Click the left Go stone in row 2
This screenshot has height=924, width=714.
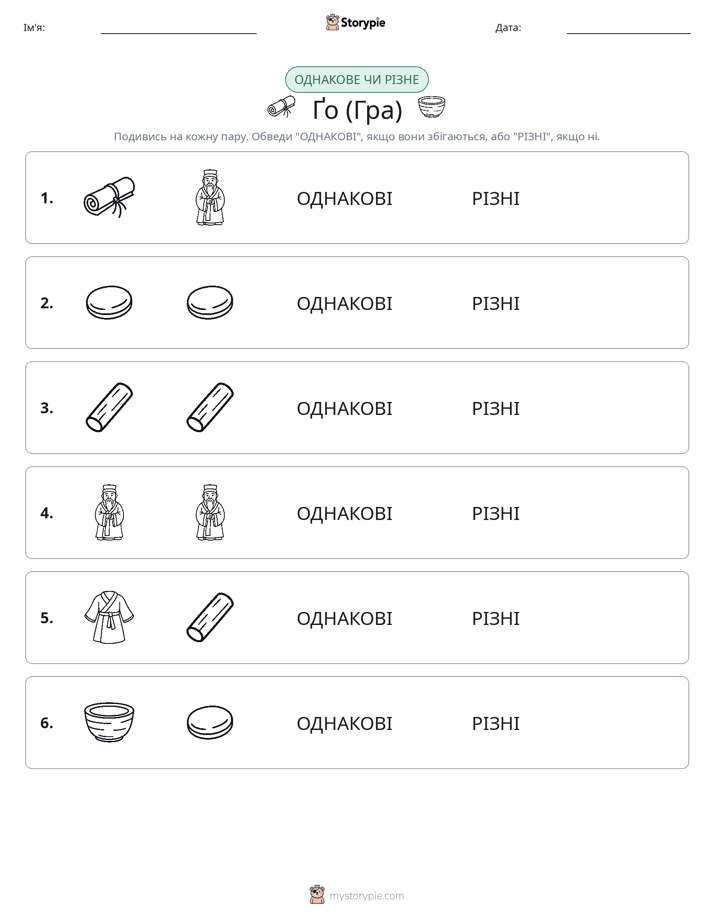point(109,303)
